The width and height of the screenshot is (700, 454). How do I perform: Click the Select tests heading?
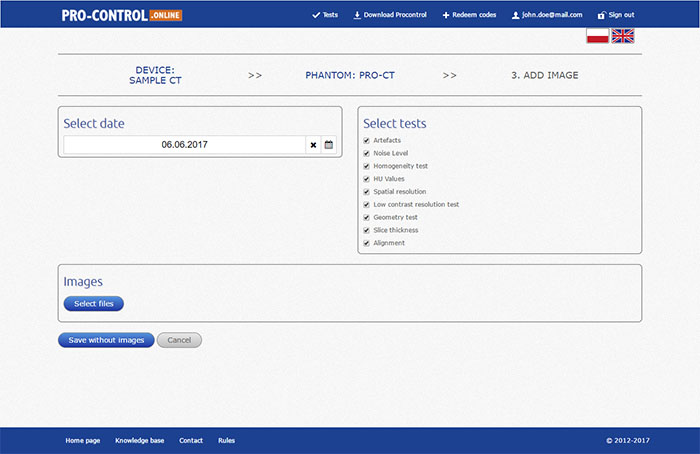(395, 124)
